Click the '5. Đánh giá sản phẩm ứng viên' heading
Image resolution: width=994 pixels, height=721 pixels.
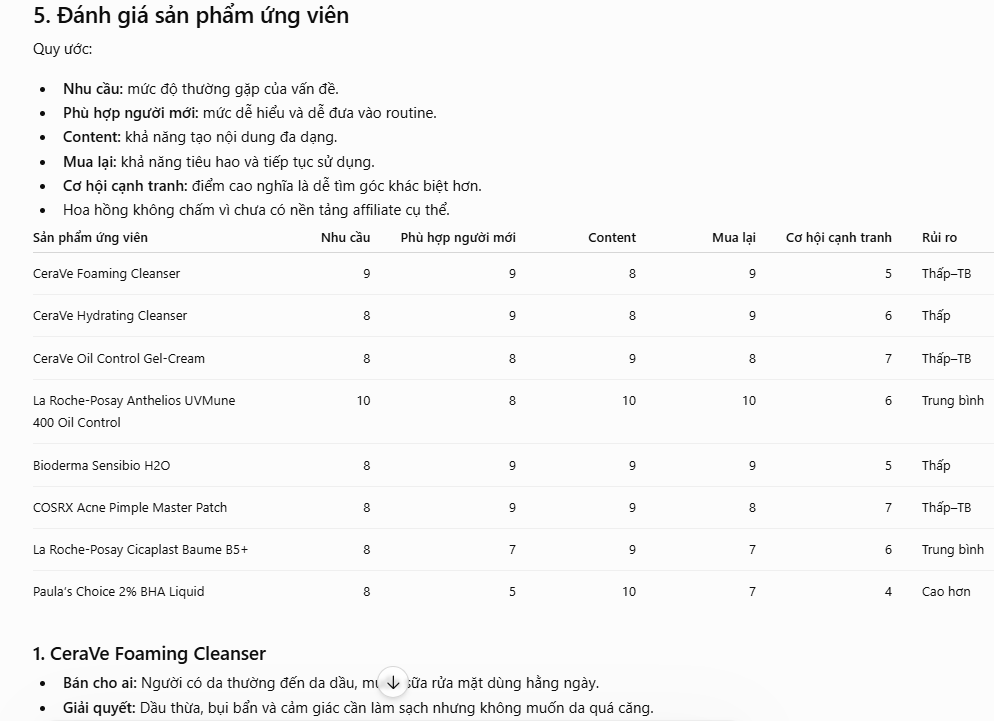point(191,15)
